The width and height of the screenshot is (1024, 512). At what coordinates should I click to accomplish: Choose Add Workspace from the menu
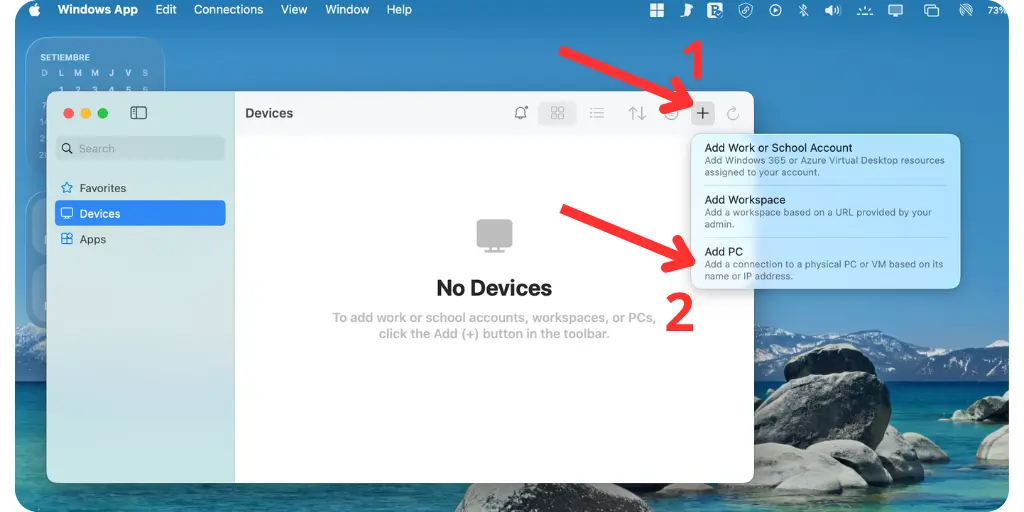[825, 211]
